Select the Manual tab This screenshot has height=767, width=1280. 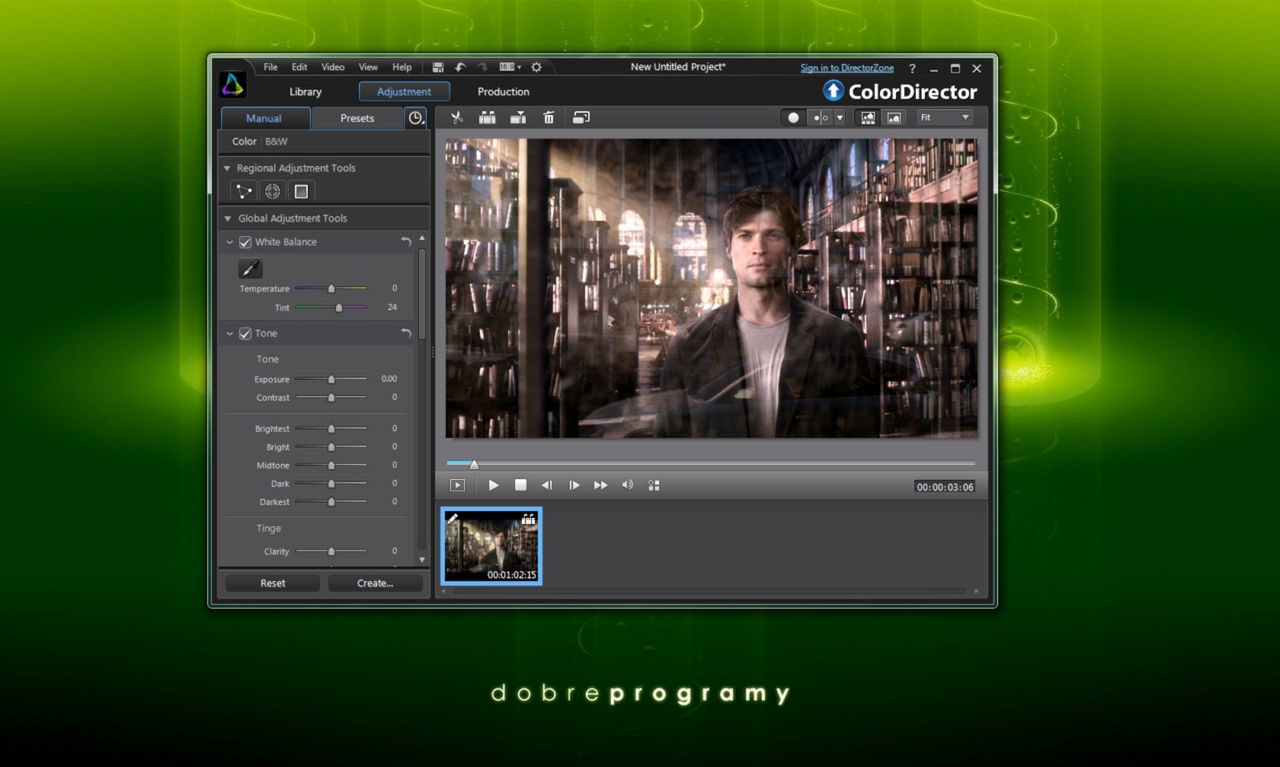(264, 118)
